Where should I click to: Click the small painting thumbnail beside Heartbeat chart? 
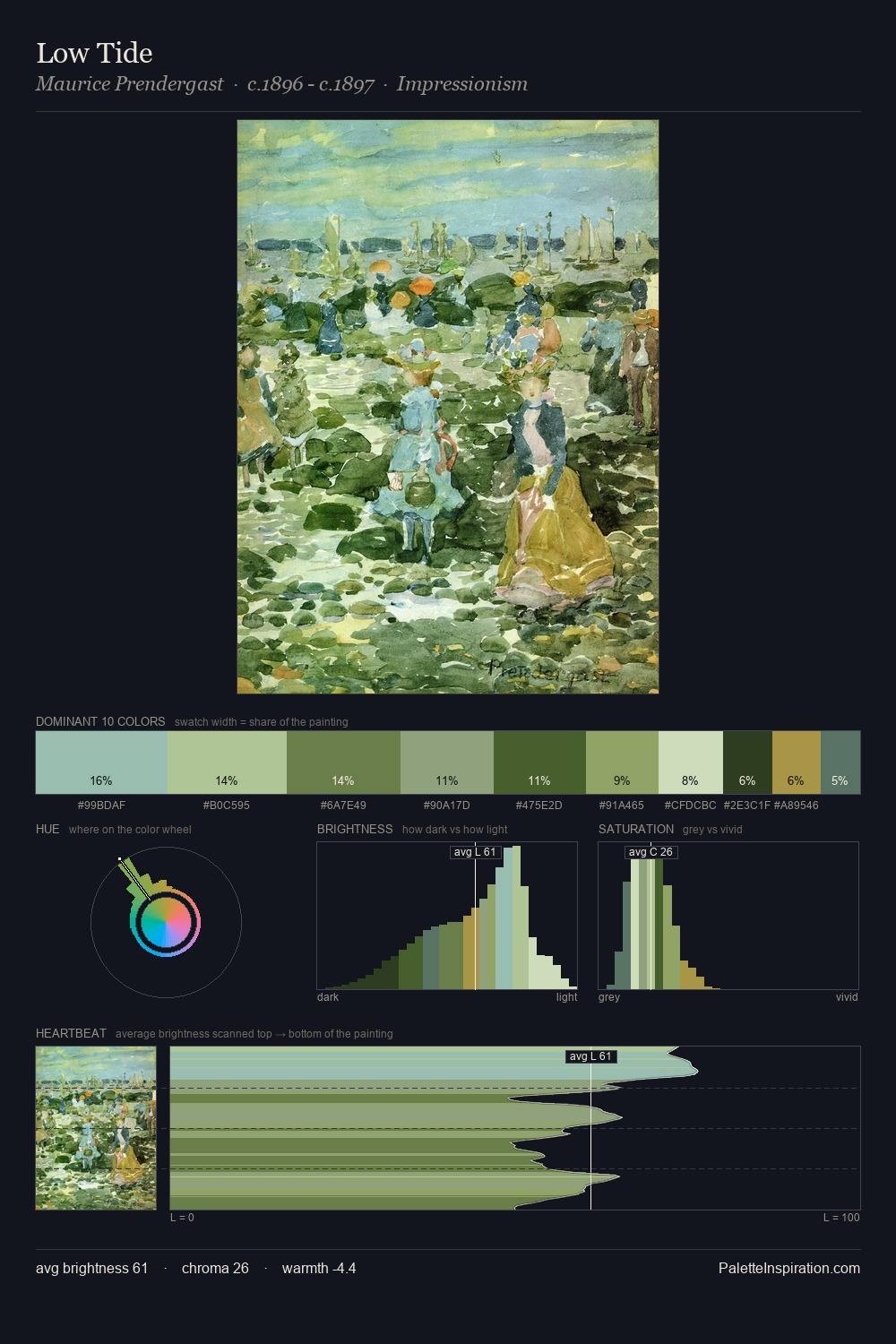[x=96, y=1128]
